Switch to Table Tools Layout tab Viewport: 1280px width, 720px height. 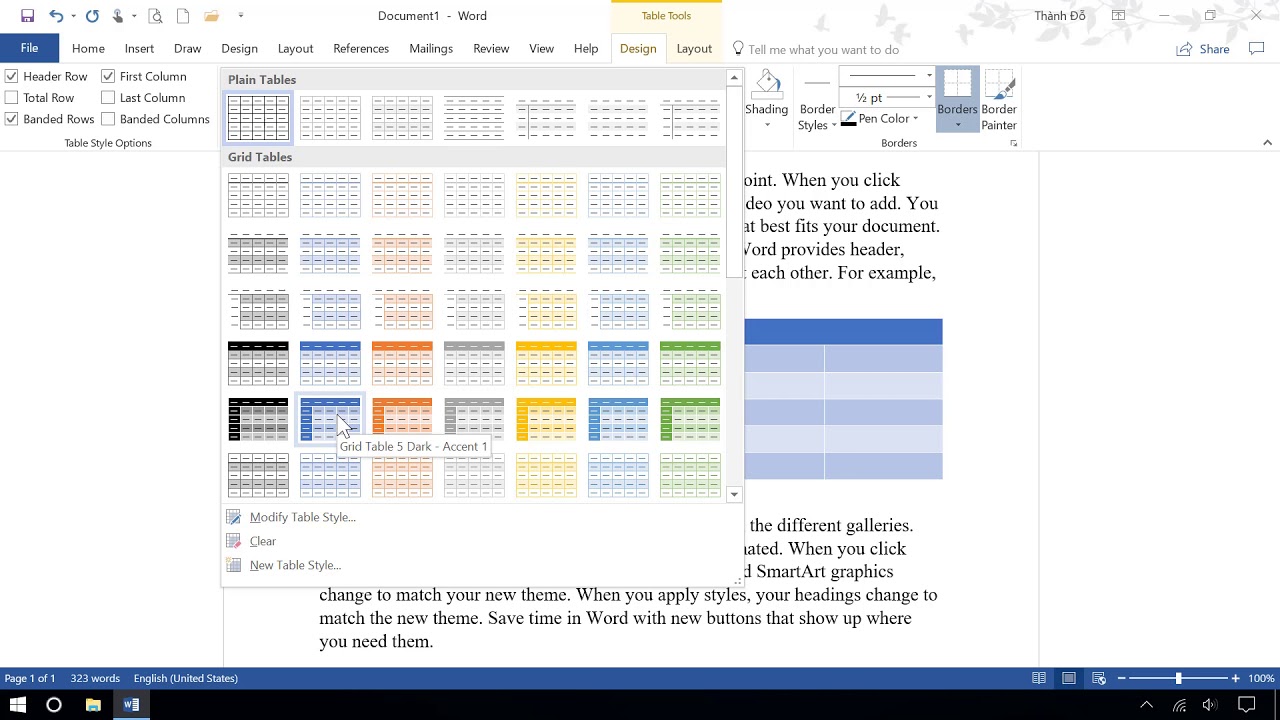(693, 49)
